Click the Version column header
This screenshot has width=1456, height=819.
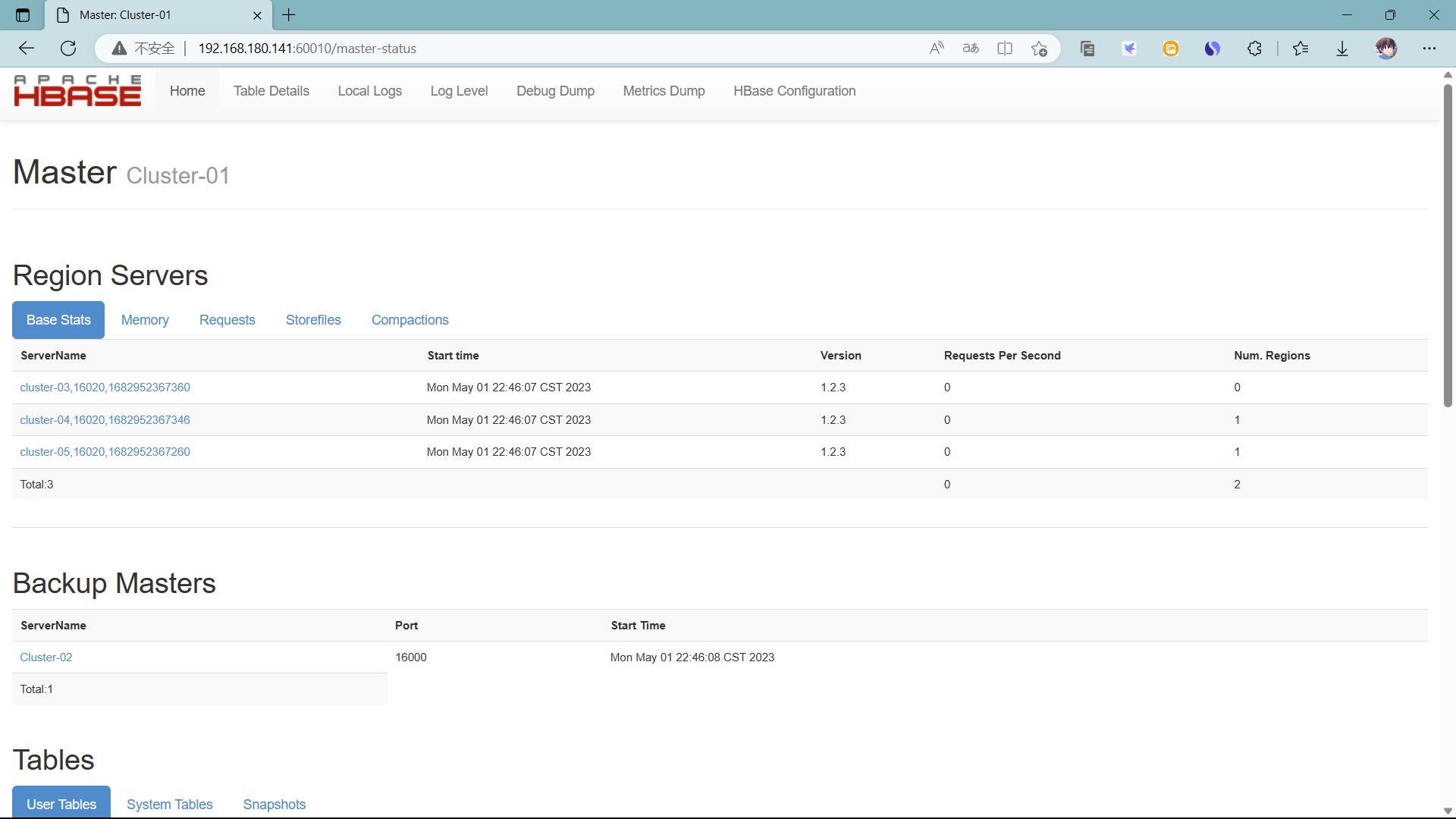point(840,356)
